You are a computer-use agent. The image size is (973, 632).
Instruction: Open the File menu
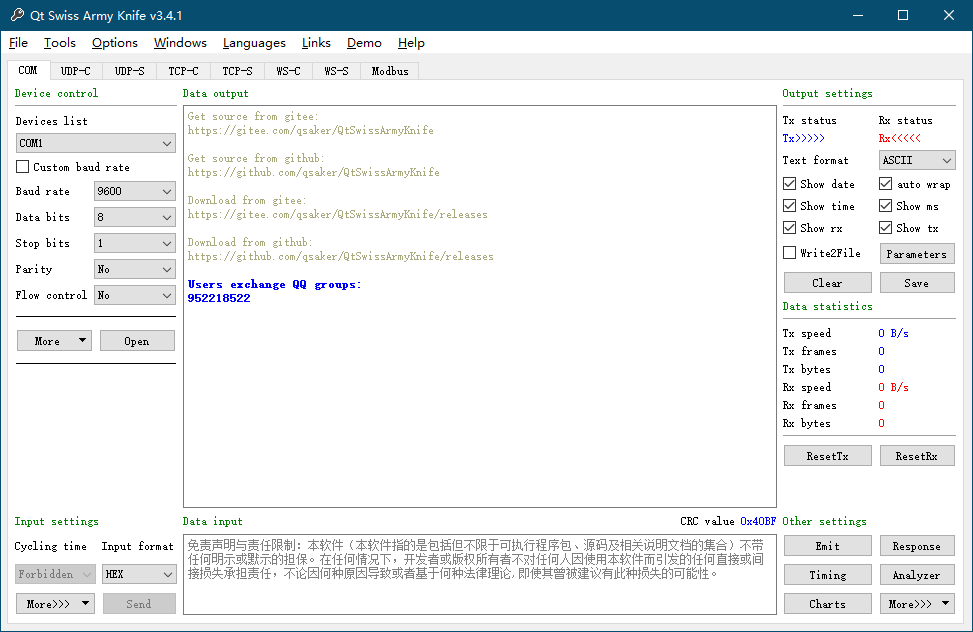[x=19, y=43]
